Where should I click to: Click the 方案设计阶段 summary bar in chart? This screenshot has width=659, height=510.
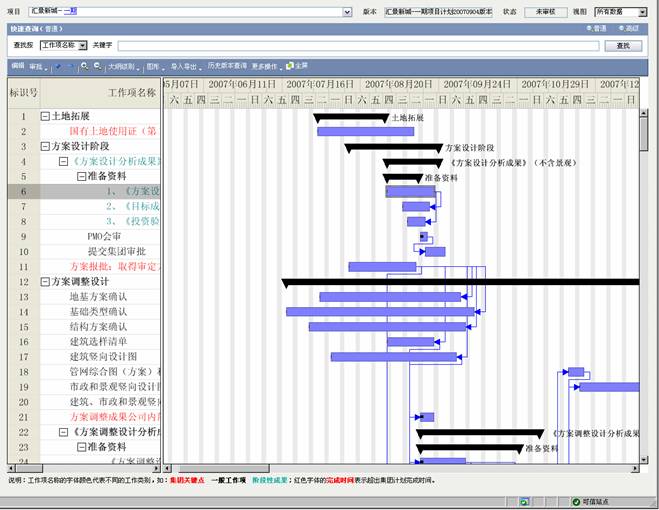(x=393, y=147)
